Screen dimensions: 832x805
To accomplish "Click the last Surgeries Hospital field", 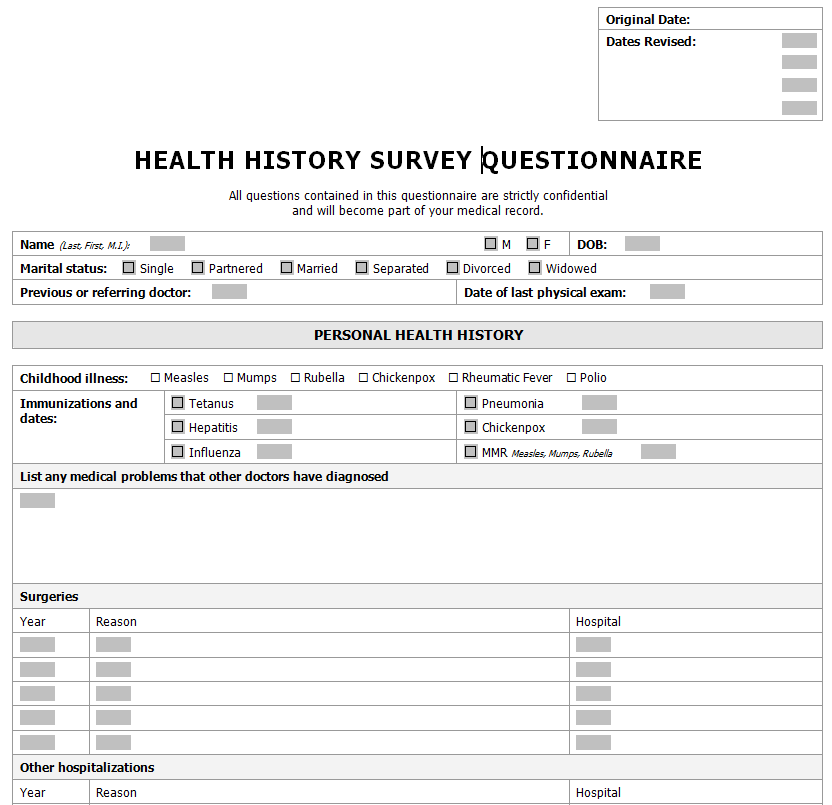I will (593, 742).
